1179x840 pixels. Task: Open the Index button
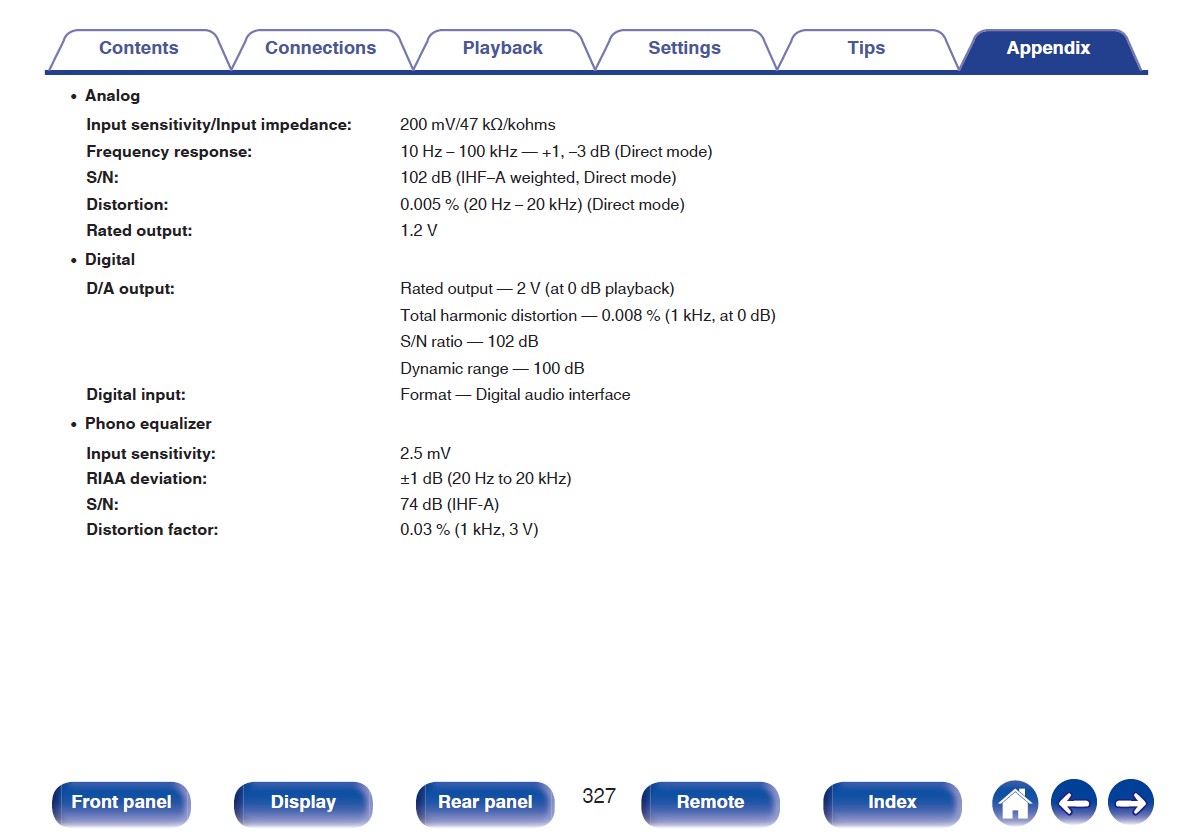[x=893, y=802]
